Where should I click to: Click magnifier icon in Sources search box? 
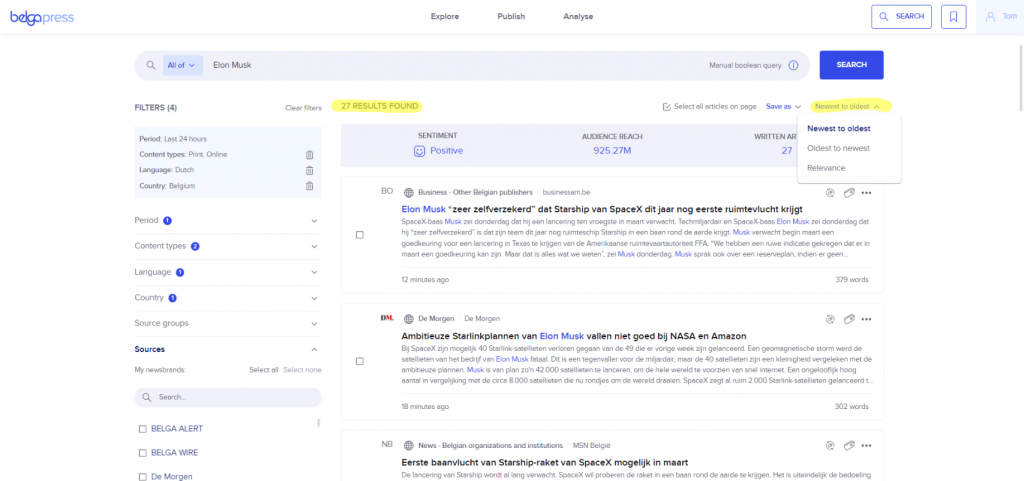pos(147,397)
